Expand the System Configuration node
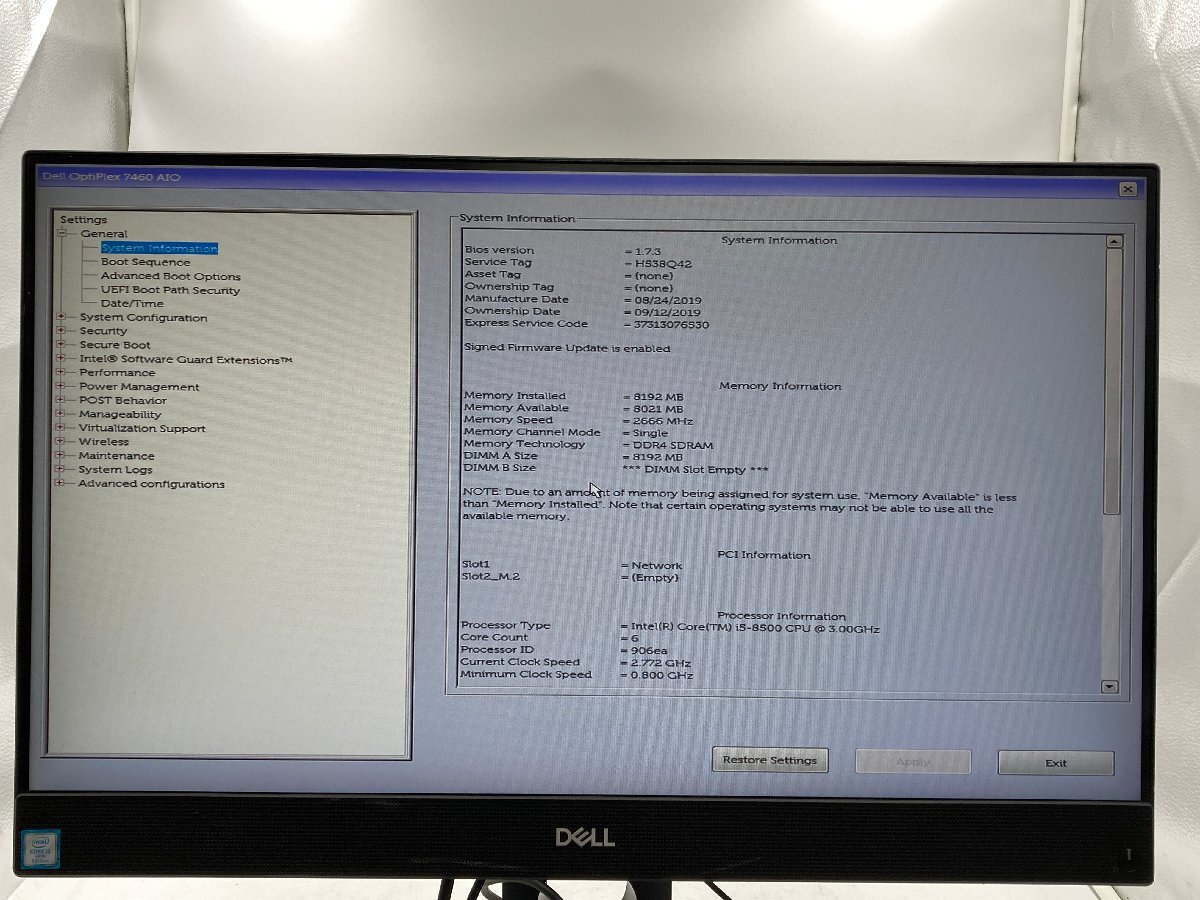The image size is (1200, 900). 61,318
